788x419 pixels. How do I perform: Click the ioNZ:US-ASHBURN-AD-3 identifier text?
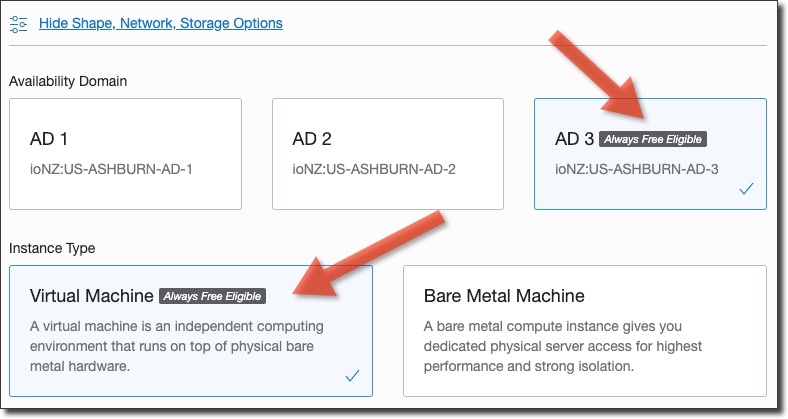click(x=637, y=168)
